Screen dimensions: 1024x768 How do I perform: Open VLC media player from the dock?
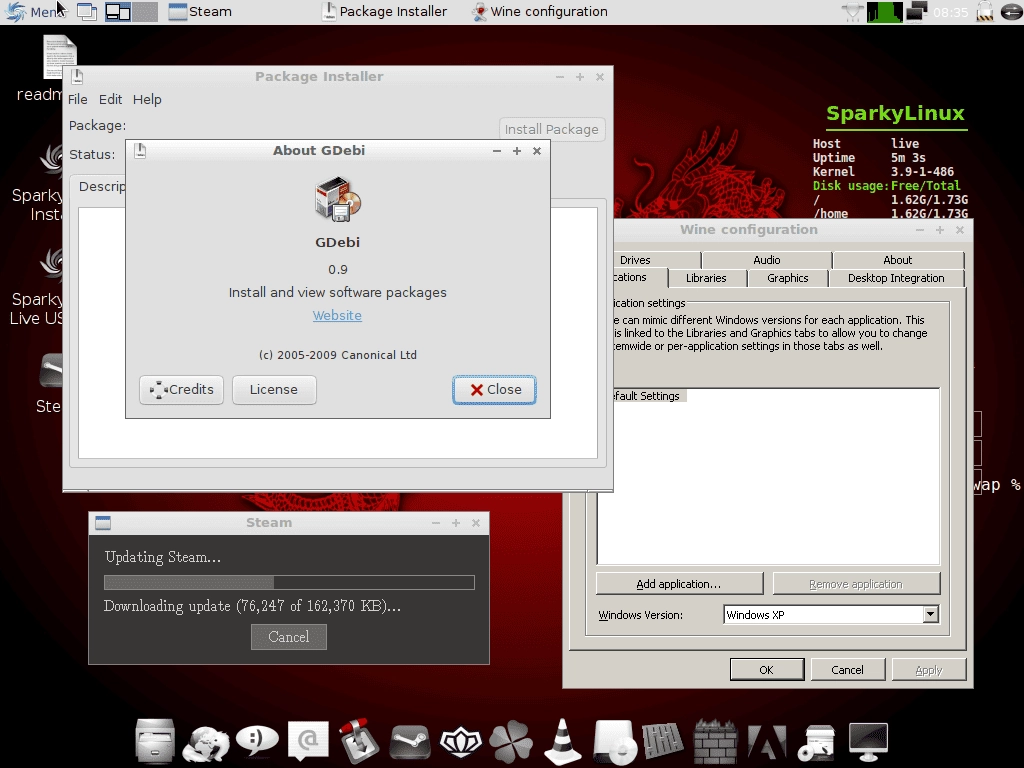[563, 740]
